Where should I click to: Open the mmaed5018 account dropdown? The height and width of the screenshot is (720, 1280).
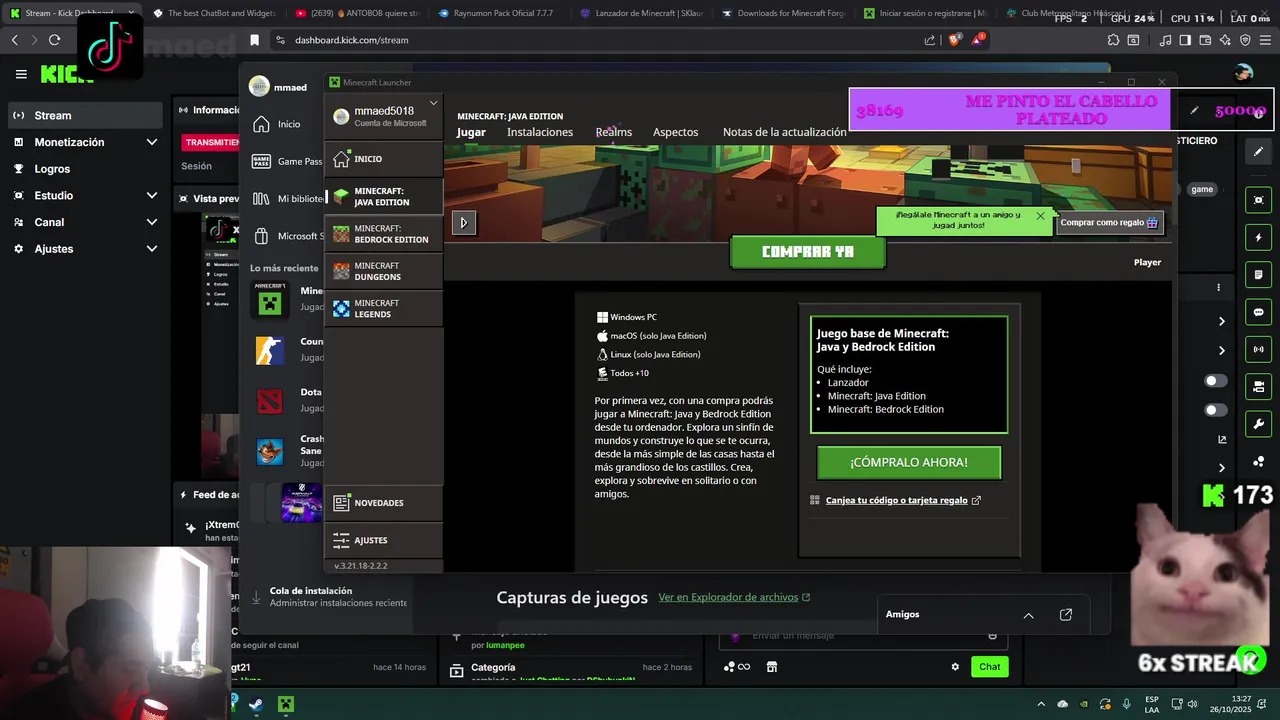[x=384, y=116]
